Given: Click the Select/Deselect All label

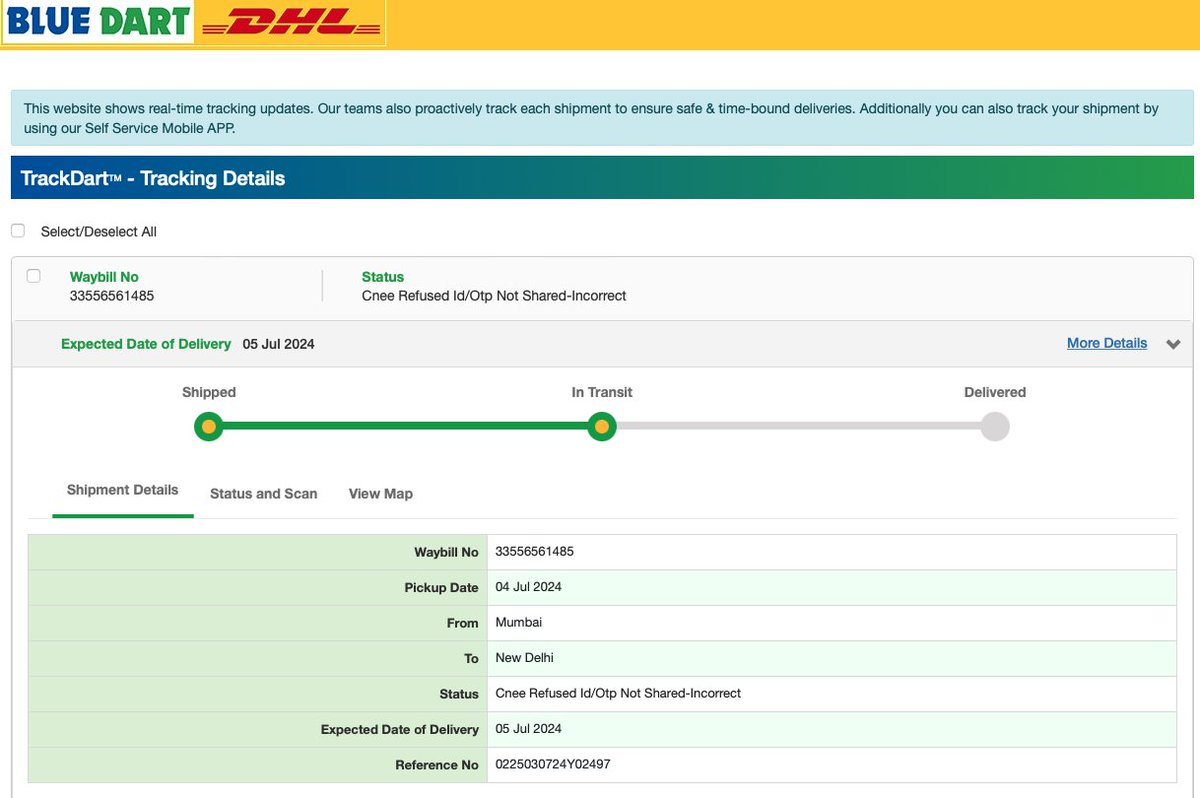Looking at the screenshot, I should tap(99, 232).
